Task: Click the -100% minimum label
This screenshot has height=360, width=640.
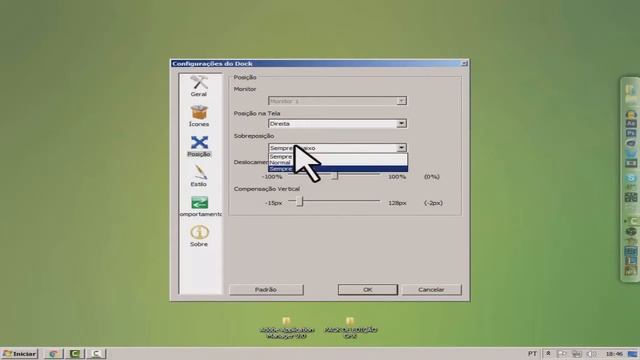Action: pyautogui.click(x=272, y=177)
